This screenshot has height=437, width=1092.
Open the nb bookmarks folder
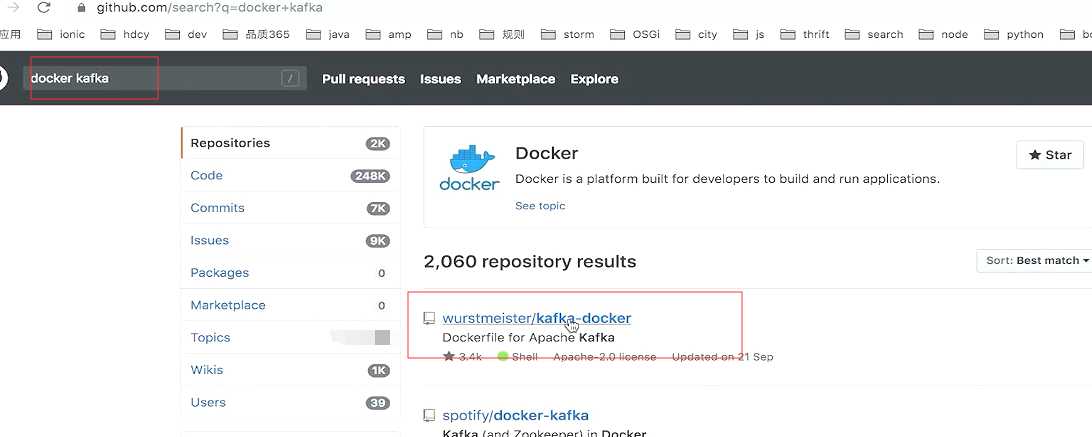coord(446,34)
